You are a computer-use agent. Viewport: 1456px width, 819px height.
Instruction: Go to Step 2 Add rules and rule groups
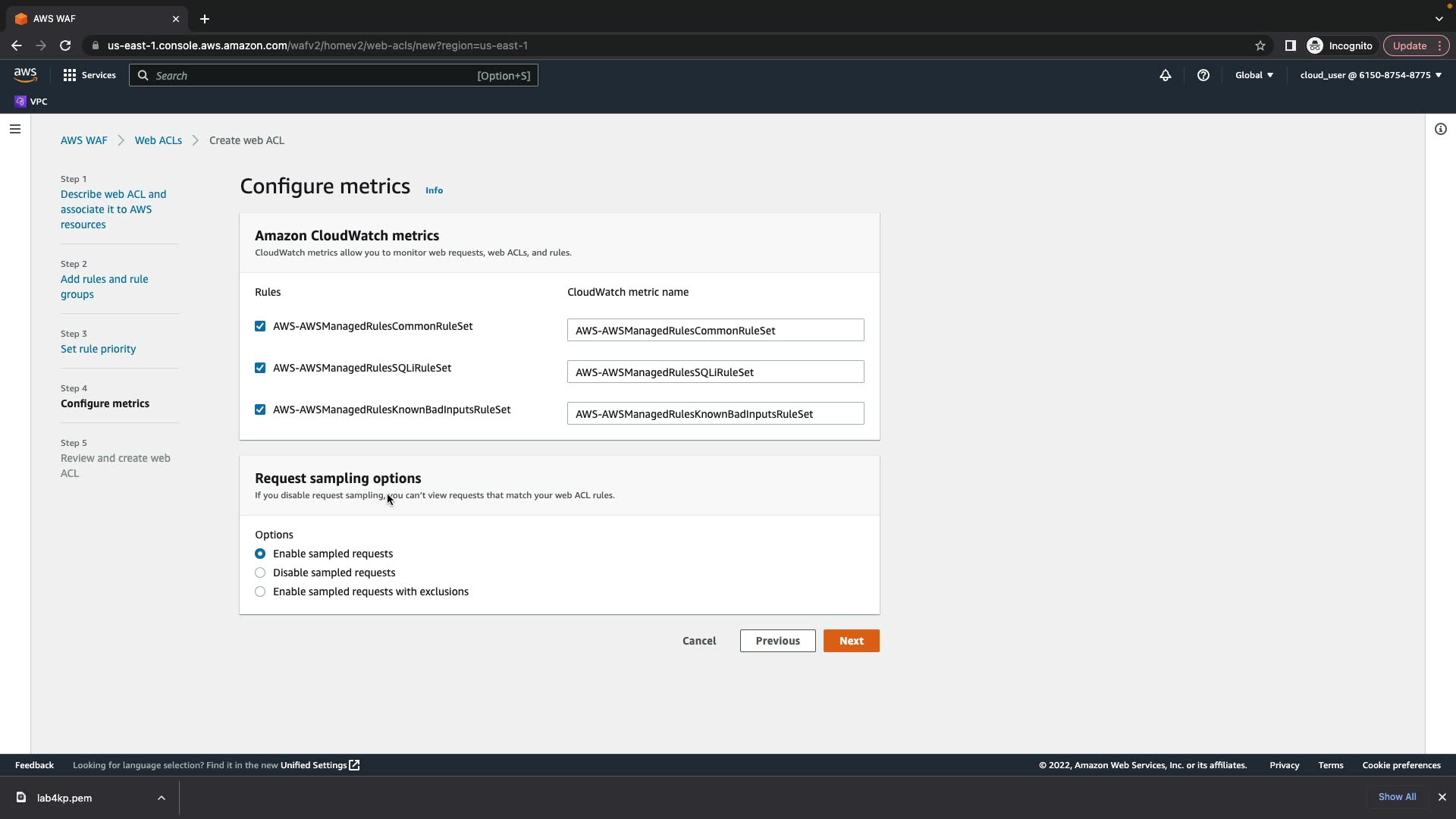click(105, 287)
